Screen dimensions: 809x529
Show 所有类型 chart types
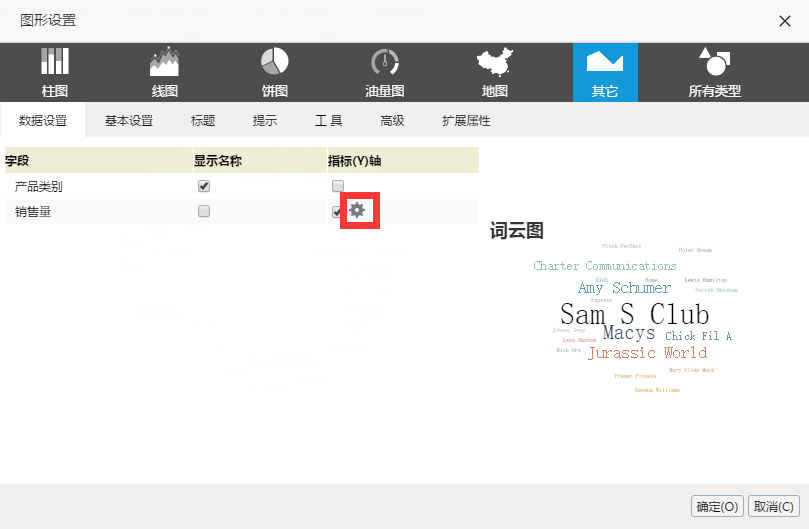[715, 72]
